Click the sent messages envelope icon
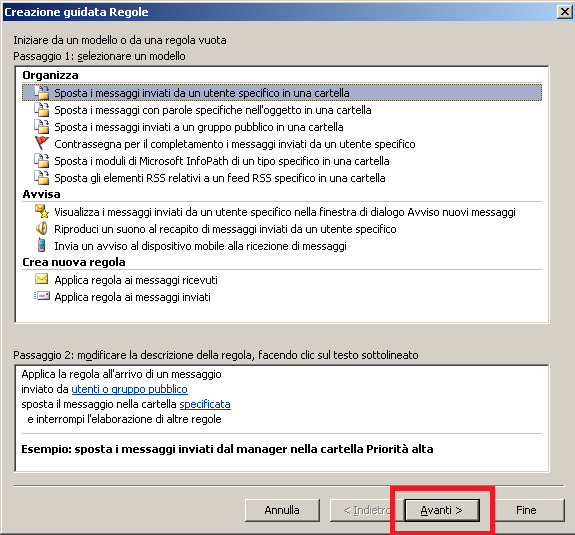Image resolution: width=575 pixels, height=535 pixels. (x=42, y=296)
